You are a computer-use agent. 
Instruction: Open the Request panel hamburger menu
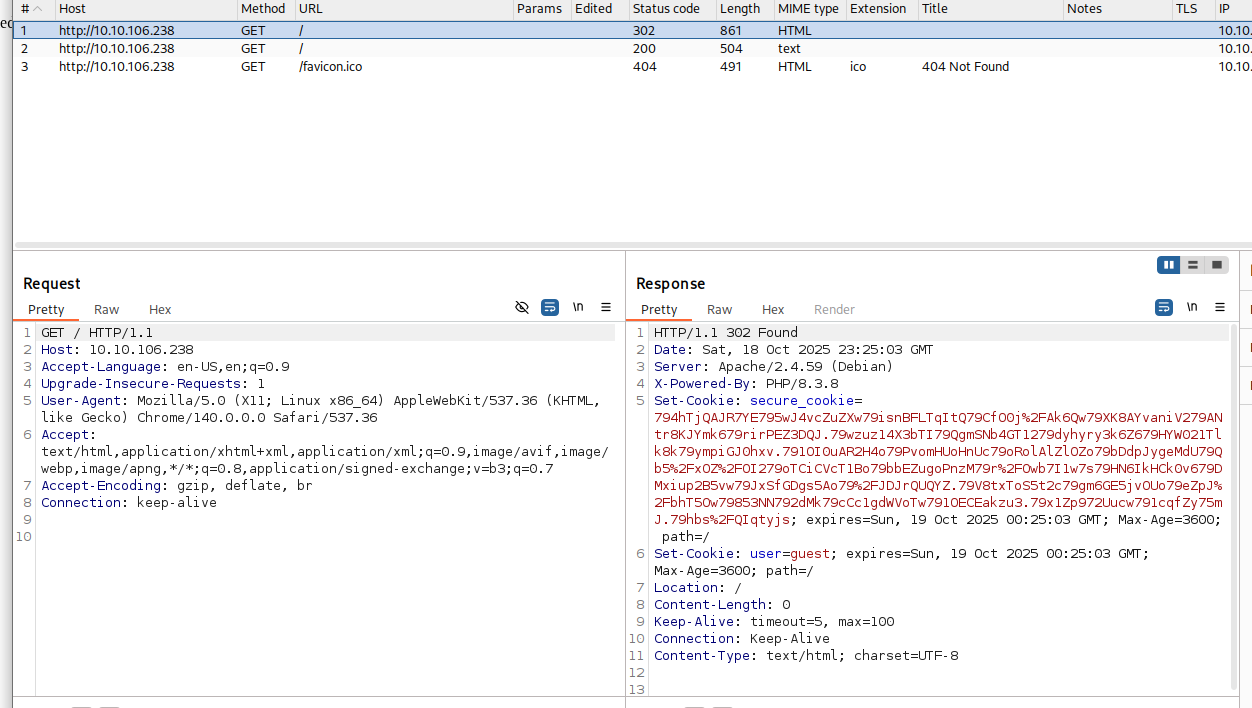[606, 308]
